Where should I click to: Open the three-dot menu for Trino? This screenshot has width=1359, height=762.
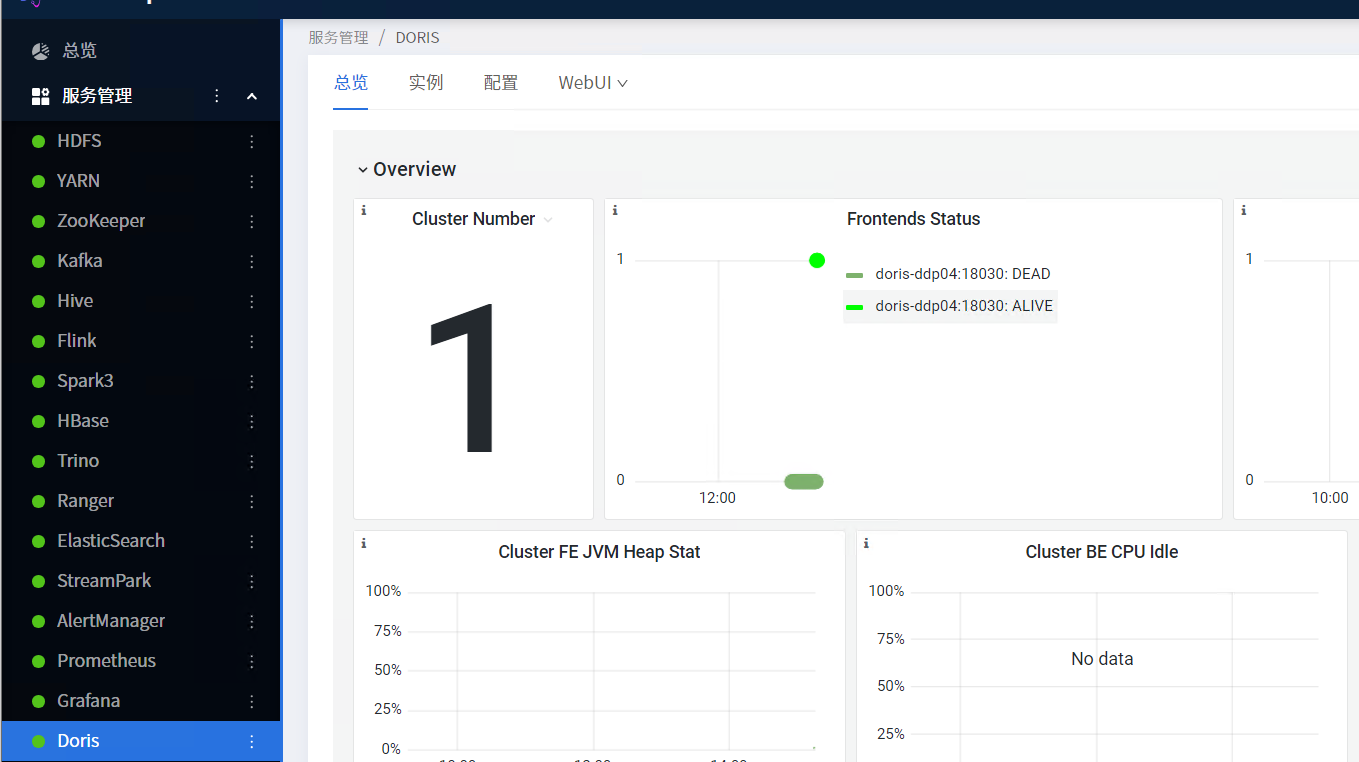click(x=252, y=461)
